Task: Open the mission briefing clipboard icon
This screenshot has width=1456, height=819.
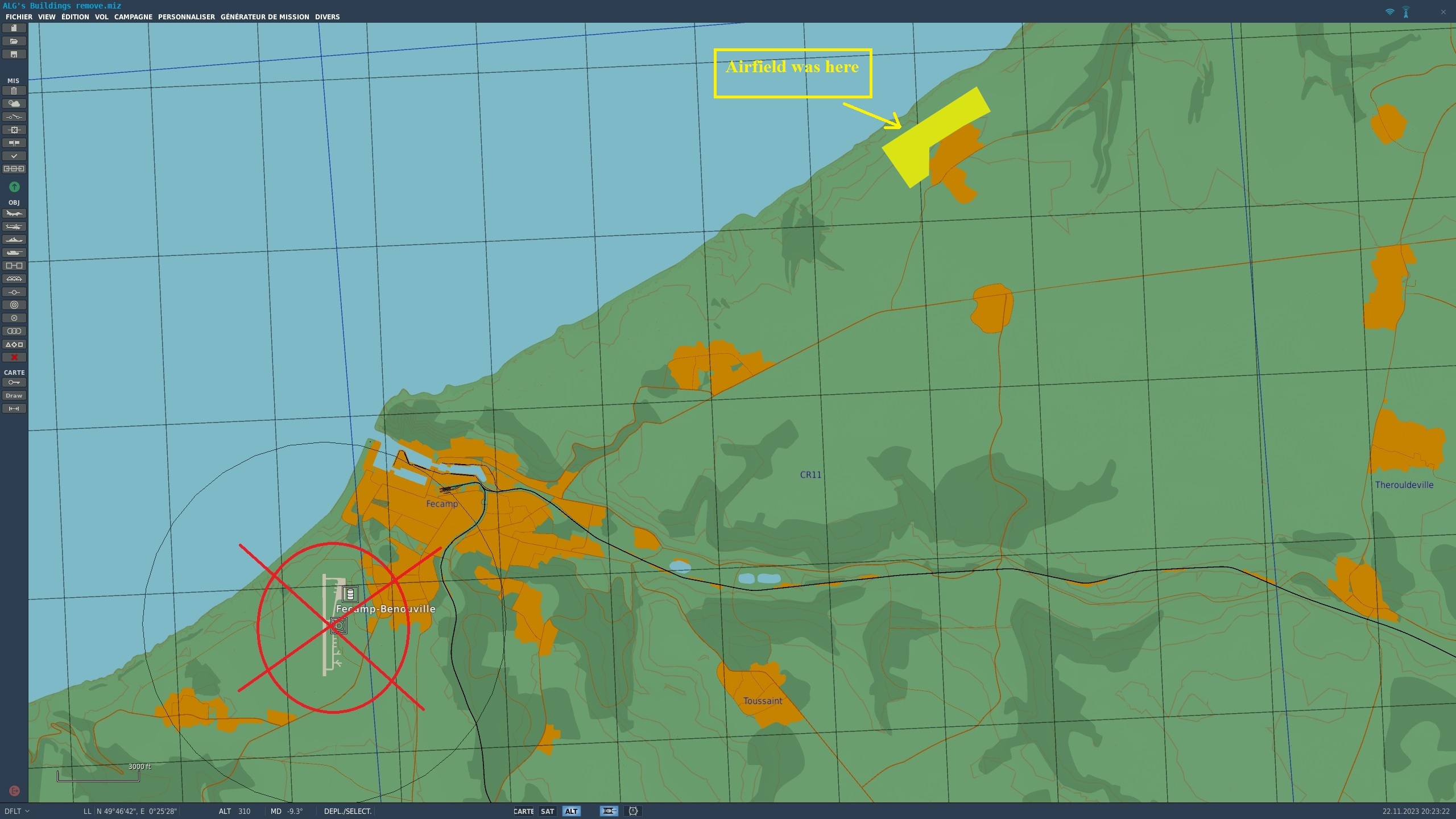Action: click(x=14, y=91)
